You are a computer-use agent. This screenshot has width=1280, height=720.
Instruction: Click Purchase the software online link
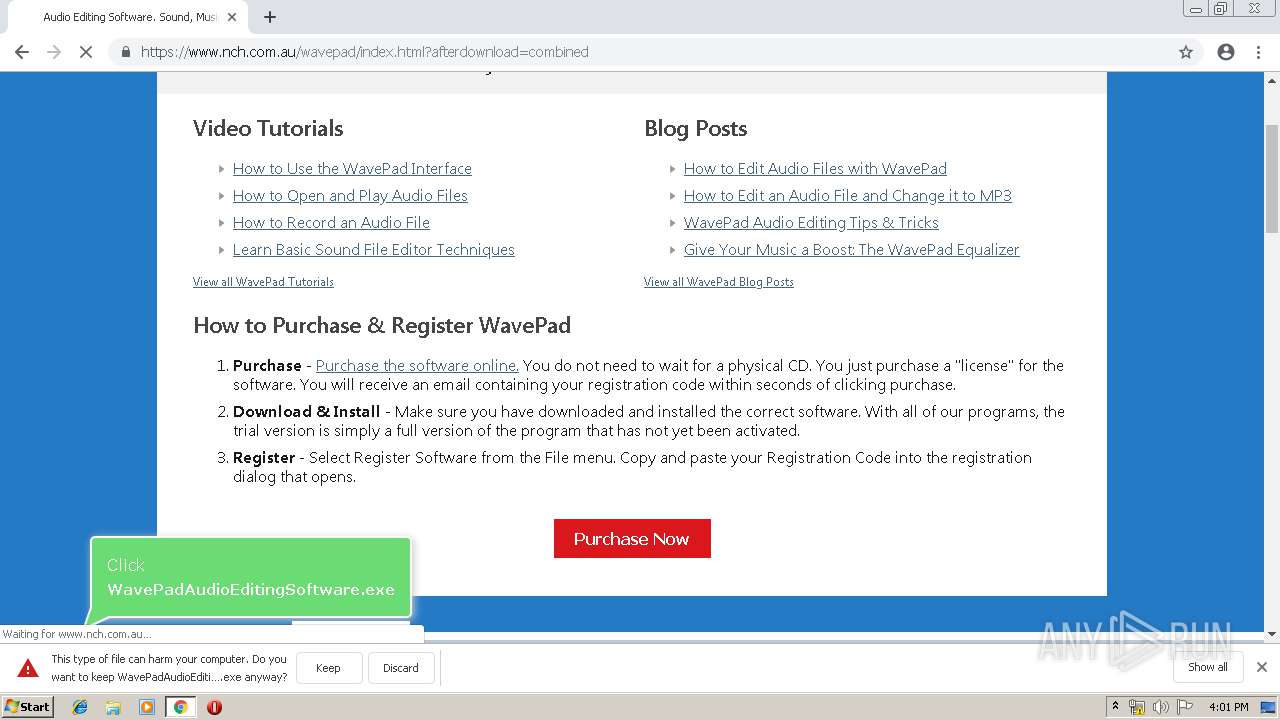click(417, 366)
